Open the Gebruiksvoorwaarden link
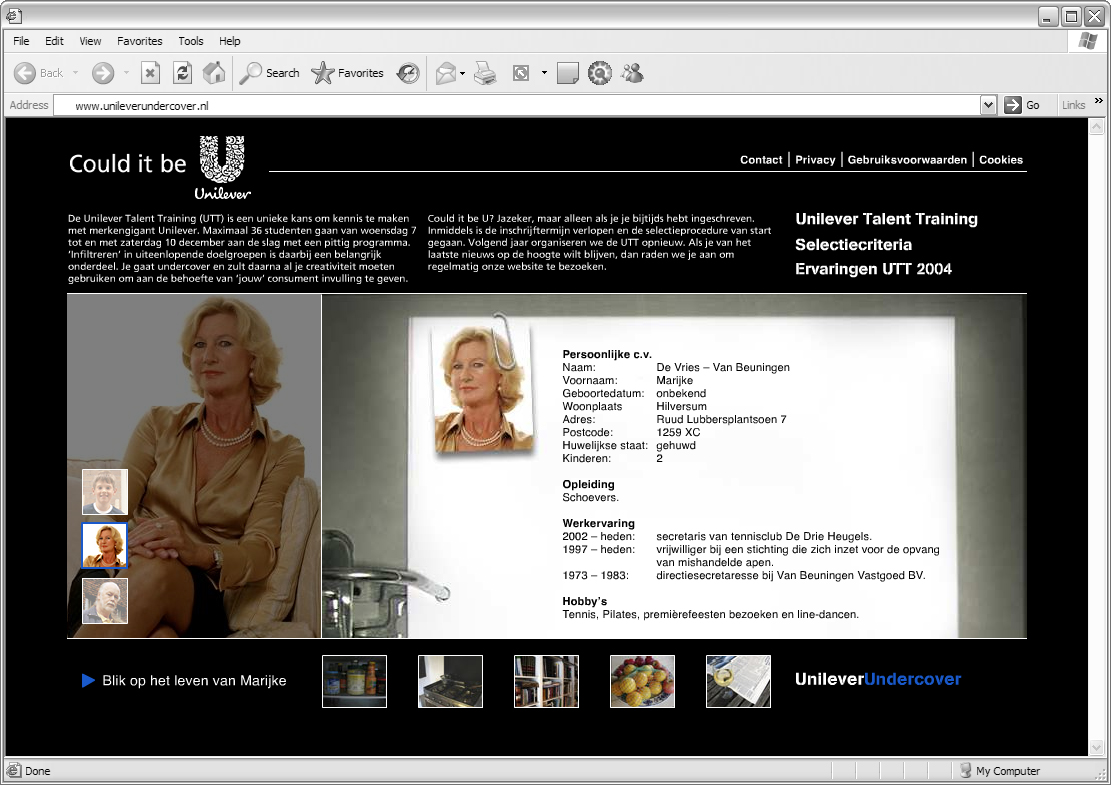Screen dimensions: 1111x785 (x=907, y=160)
